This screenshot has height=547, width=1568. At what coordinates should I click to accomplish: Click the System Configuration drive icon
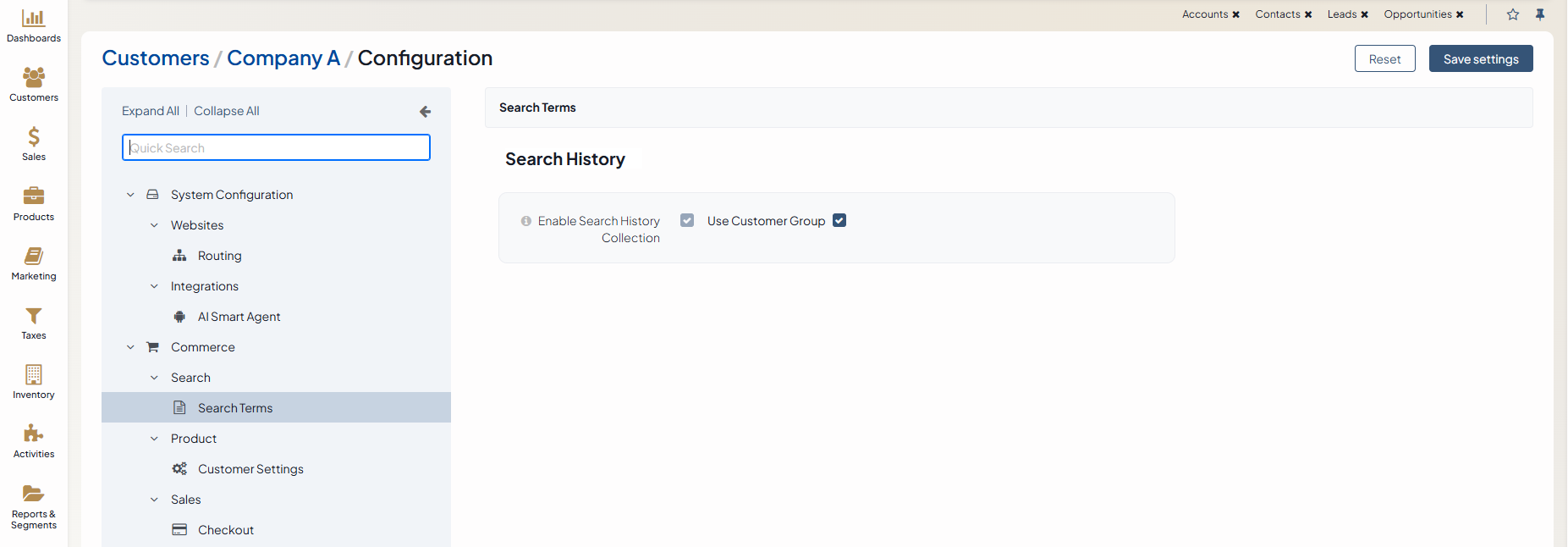point(152,195)
